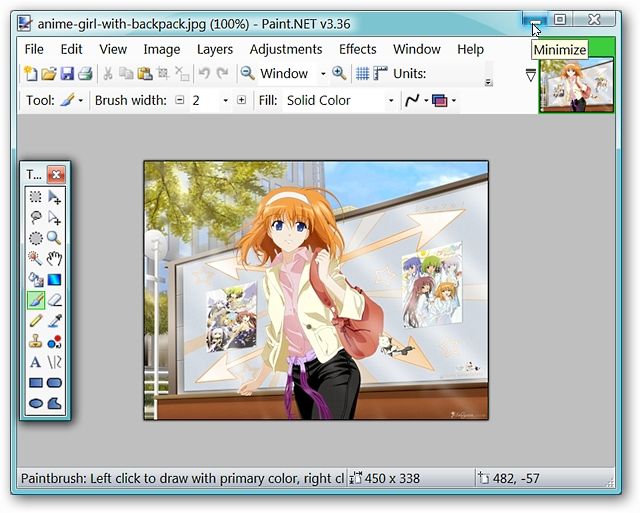This screenshot has width=640, height=513.
Task: Select the Magic Wand tool
Action: click(x=36, y=259)
